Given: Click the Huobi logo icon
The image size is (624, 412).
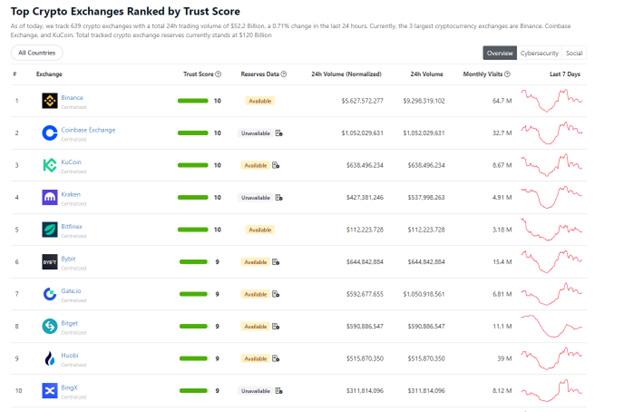Looking at the screenshot, I should 50,359.
